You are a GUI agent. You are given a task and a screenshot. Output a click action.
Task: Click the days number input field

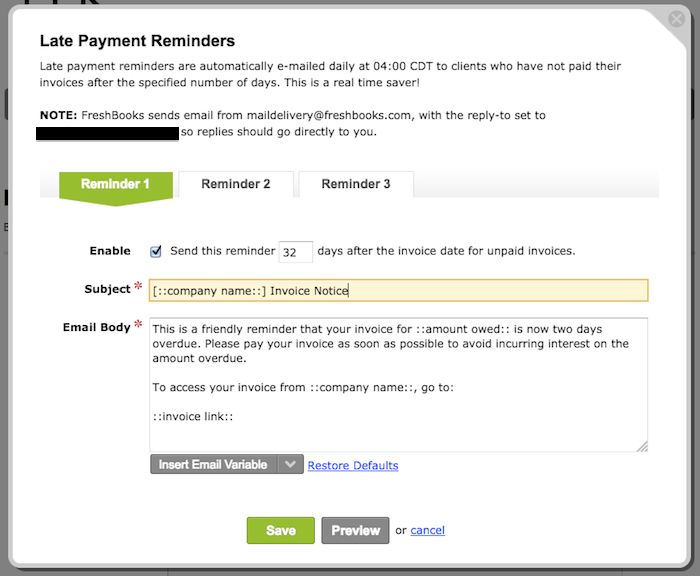[x=295, y=251]
